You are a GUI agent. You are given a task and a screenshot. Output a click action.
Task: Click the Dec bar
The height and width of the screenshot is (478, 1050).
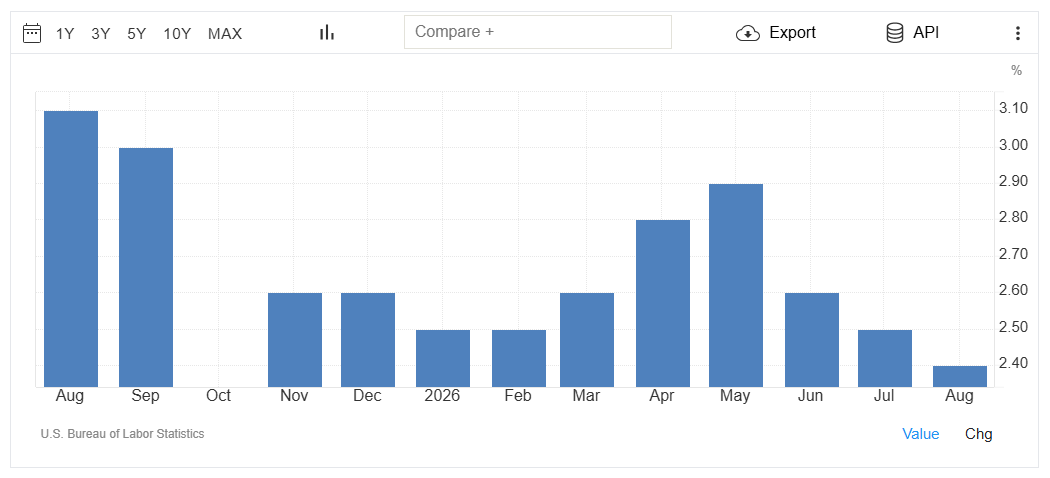coord(368,340)
